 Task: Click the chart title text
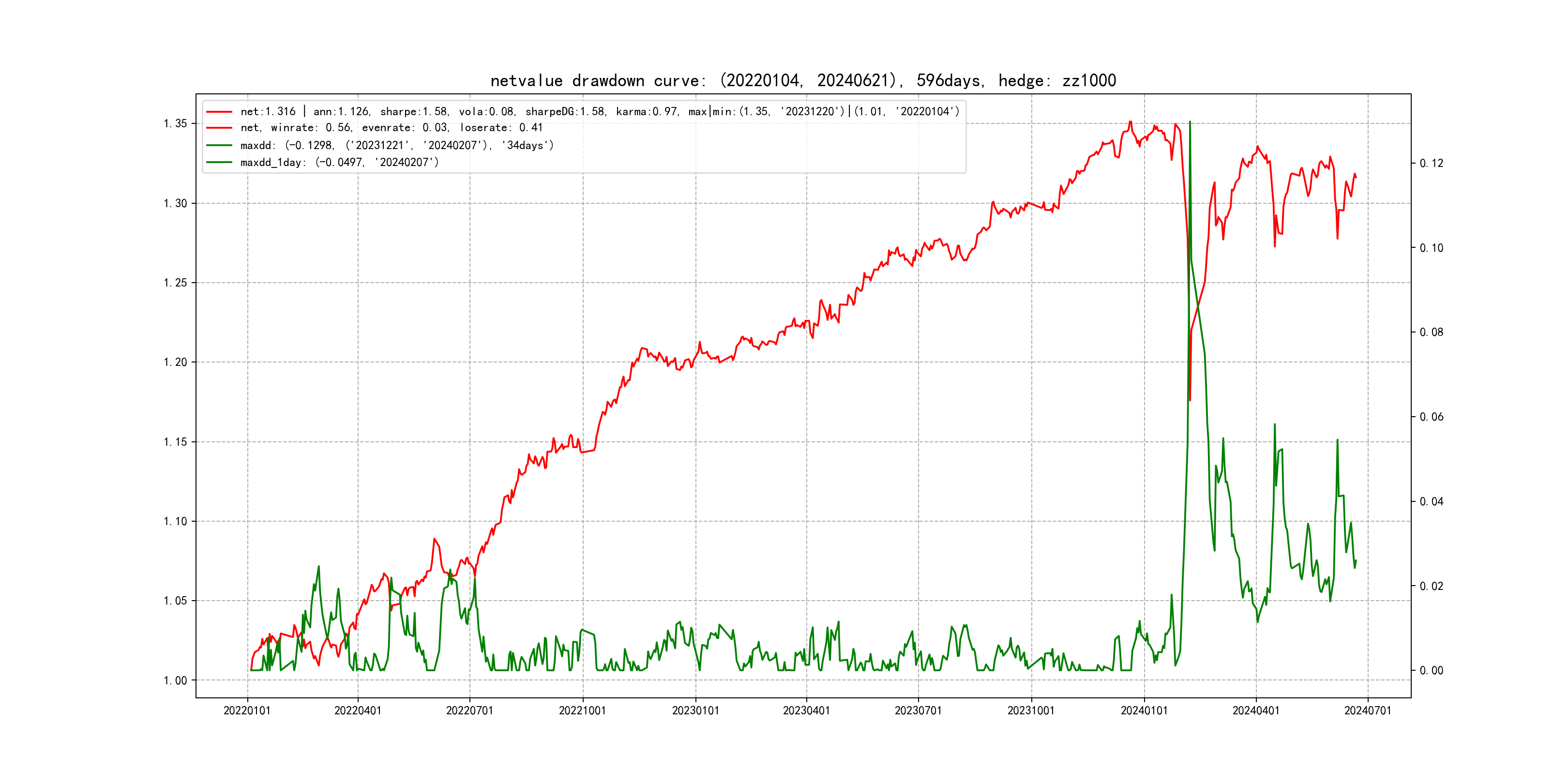coord(803,80)
